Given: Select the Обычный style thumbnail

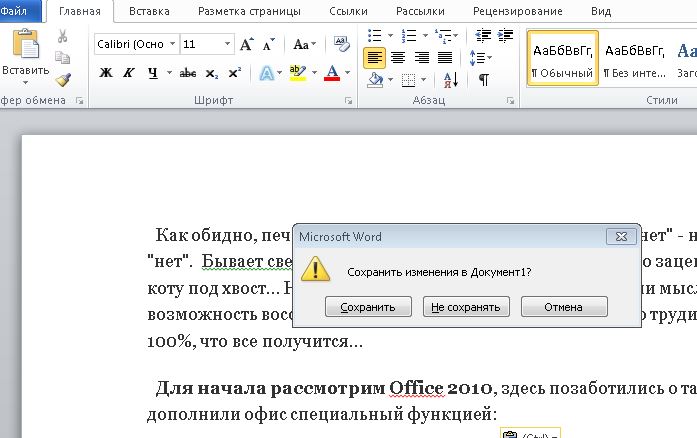Looking at the screenshot, I should pos(562,58).
